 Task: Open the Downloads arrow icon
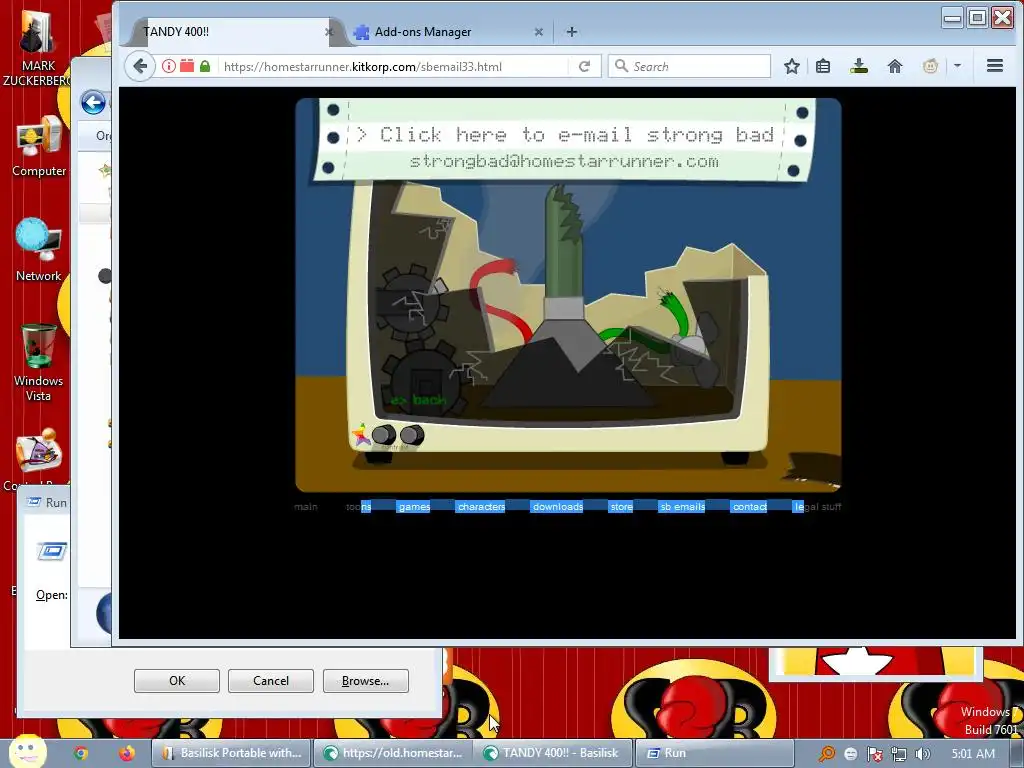tap(859, 66)
